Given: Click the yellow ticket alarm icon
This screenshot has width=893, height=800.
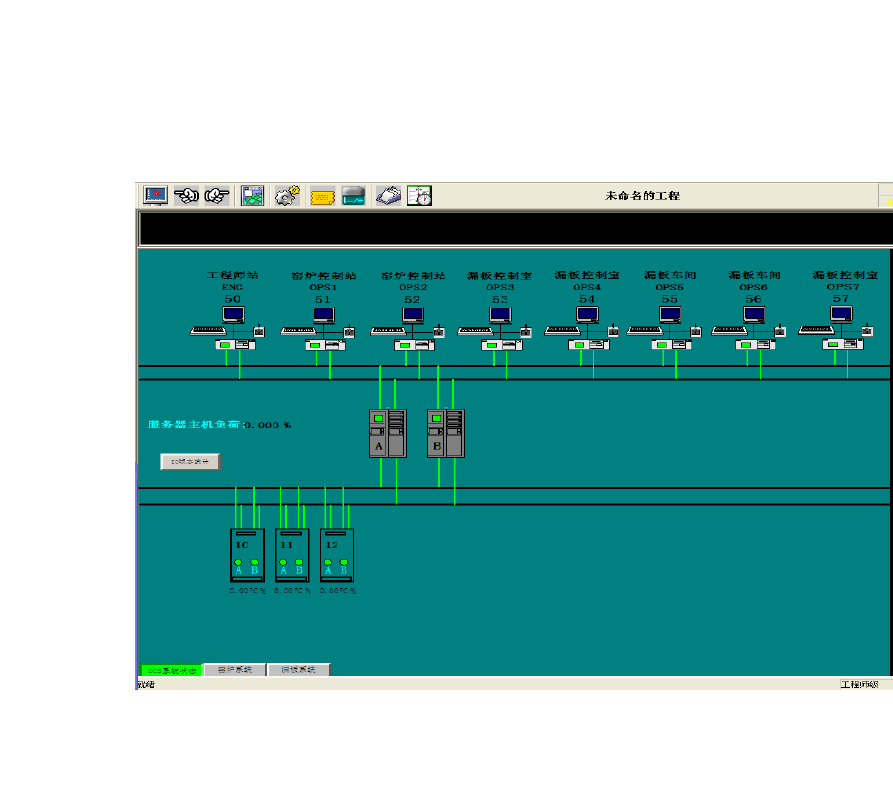Looking at the screenshot, I should [x=322, y=197].
